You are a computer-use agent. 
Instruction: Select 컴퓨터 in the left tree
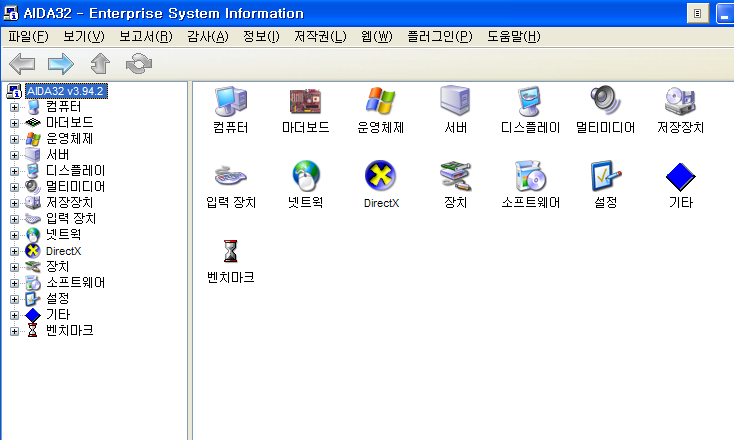(x=63, y=107)
